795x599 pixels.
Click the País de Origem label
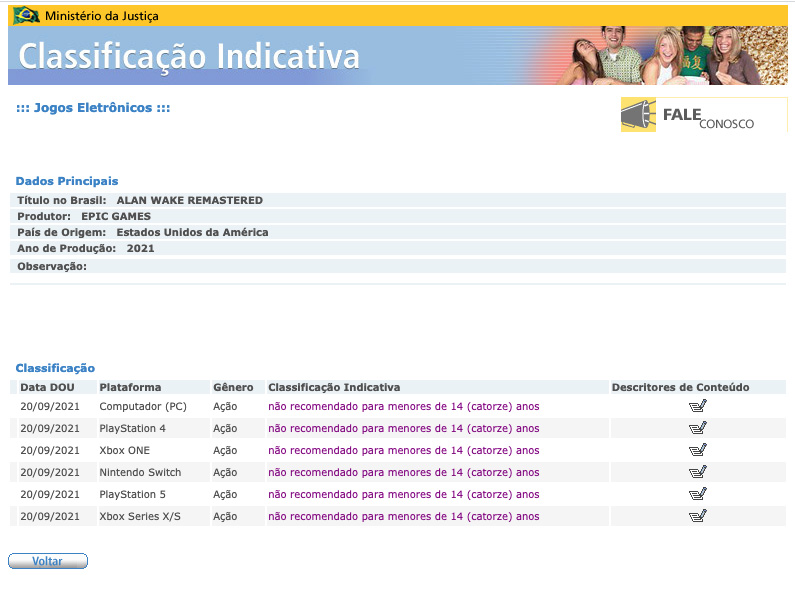coord(61,232)
